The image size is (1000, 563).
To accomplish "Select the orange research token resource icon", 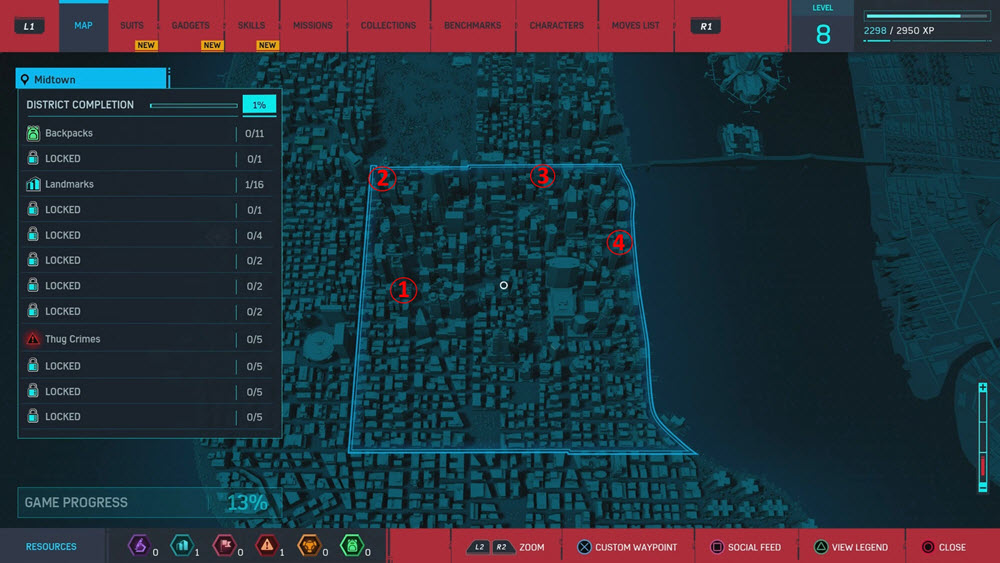I will coord(309,546).
